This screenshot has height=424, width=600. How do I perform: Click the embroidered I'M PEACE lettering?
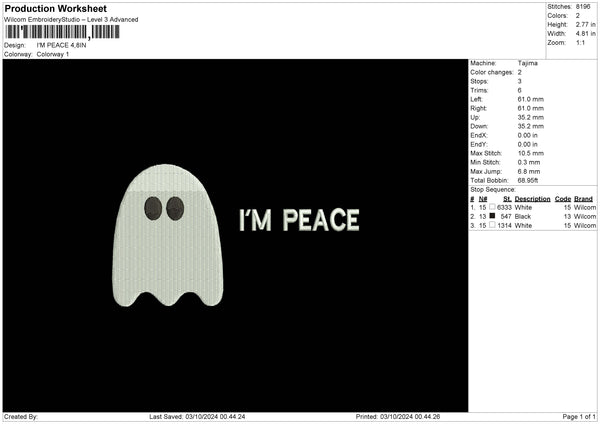pos(299,220)
